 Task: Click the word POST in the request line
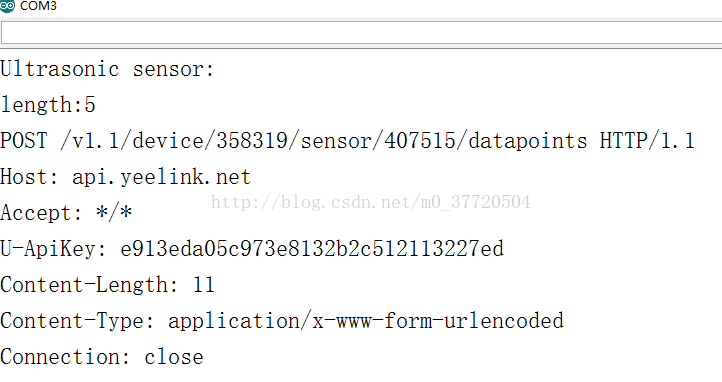click(23, 140)
